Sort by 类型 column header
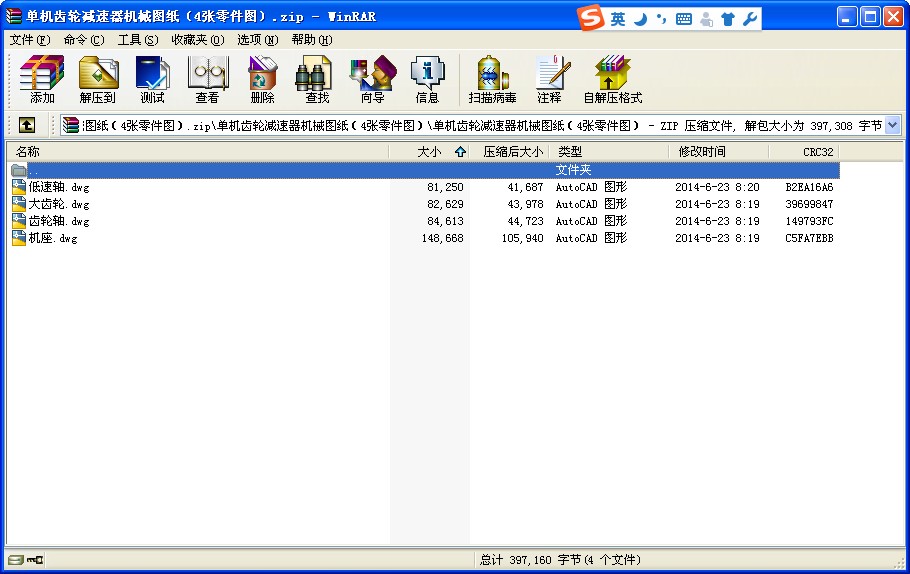Screen dimensions: 910x574 tap(609, 152)
